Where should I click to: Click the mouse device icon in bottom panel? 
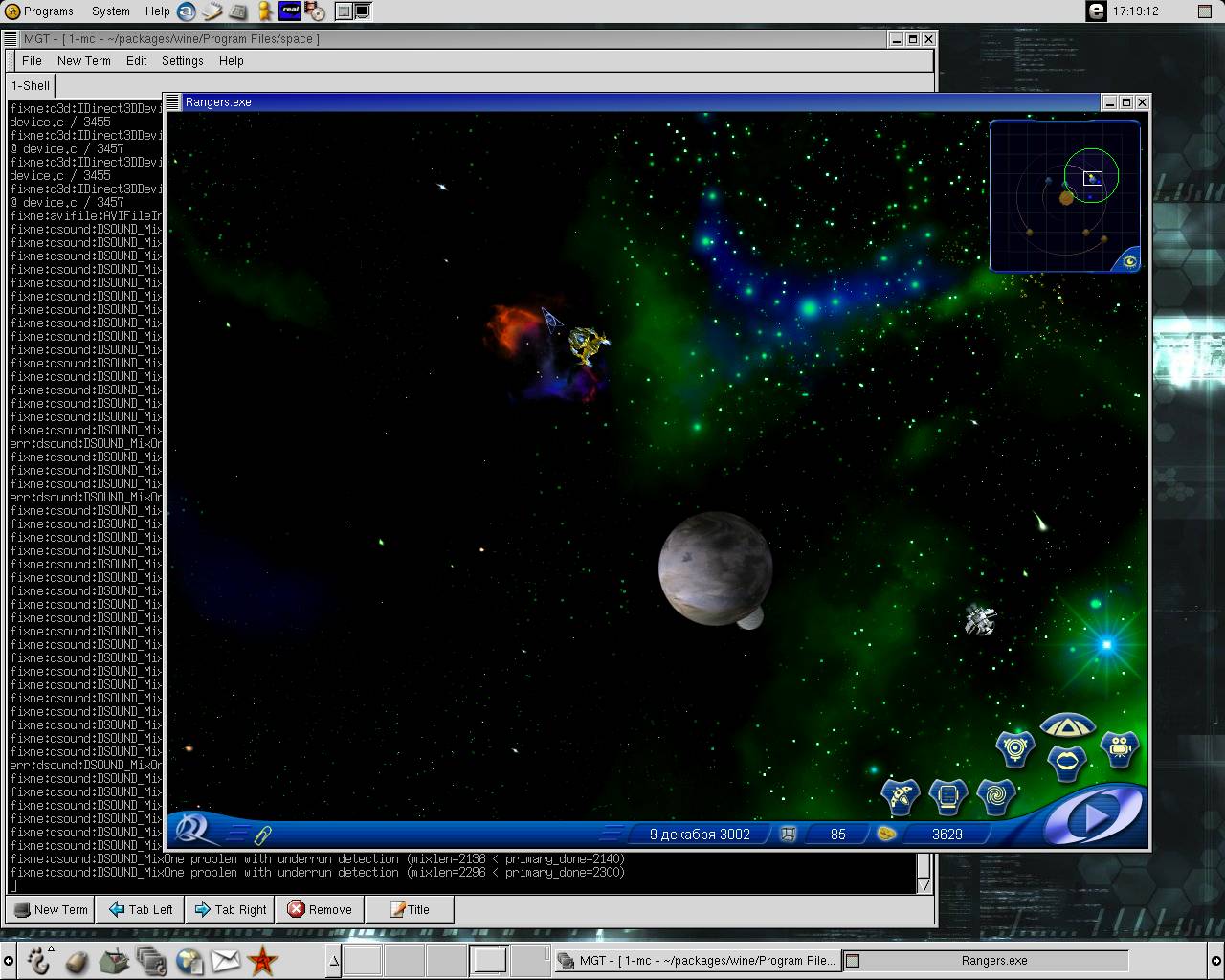tap(77, 960)
